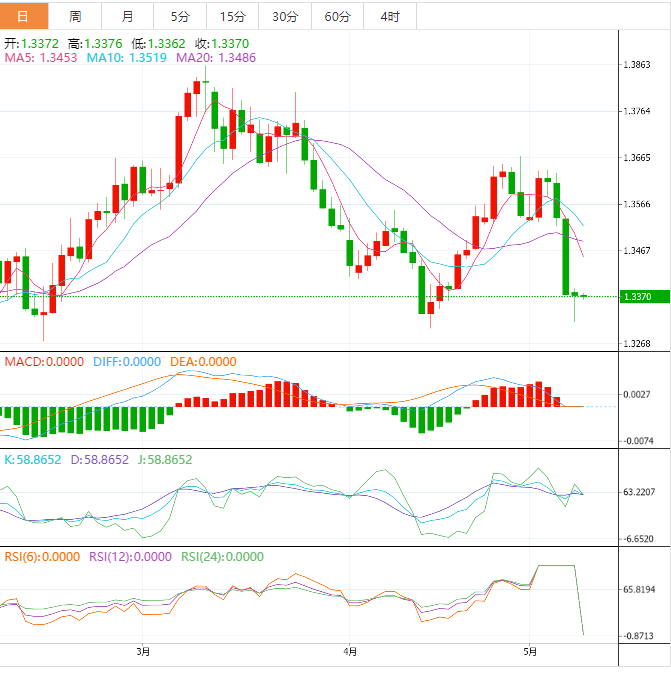Select the K:58.8652 KDJ indicator label
This screenshot has height=678, width=671.
32,460
